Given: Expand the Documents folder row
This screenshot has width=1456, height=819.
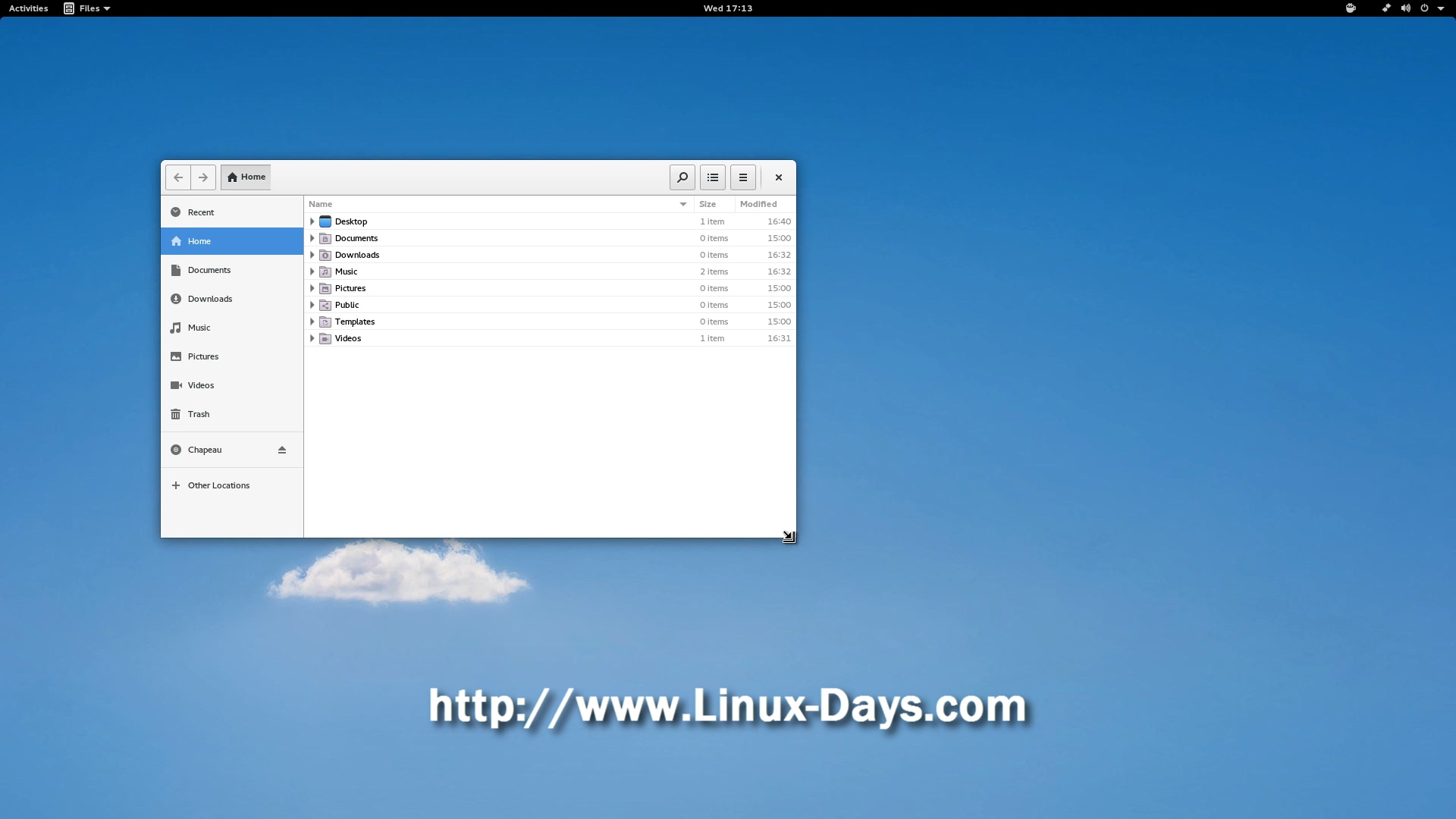Looking at the screenshot, I should (x=312, y=238).
